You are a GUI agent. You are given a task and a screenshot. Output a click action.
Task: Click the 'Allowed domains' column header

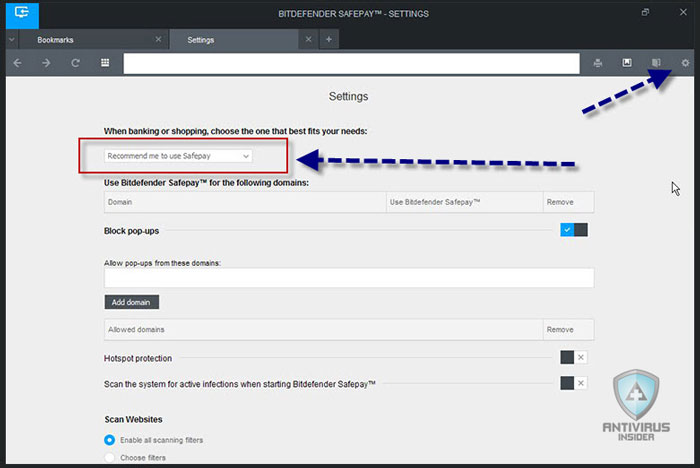324,330
